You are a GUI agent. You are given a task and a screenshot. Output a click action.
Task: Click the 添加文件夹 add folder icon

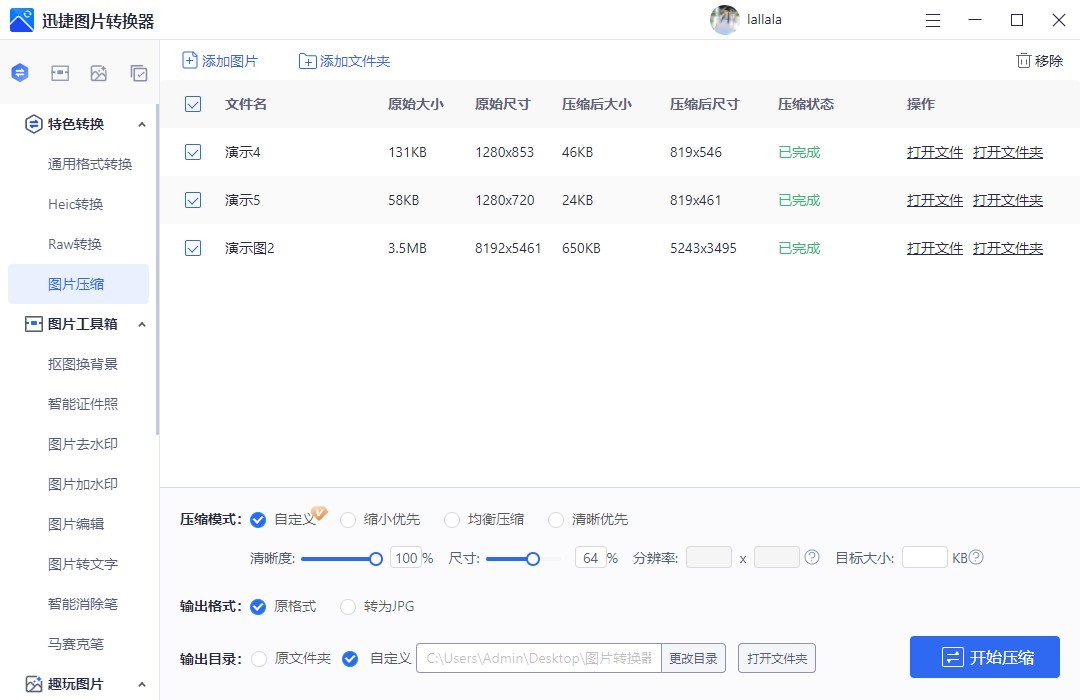click(x=308, y=60)
